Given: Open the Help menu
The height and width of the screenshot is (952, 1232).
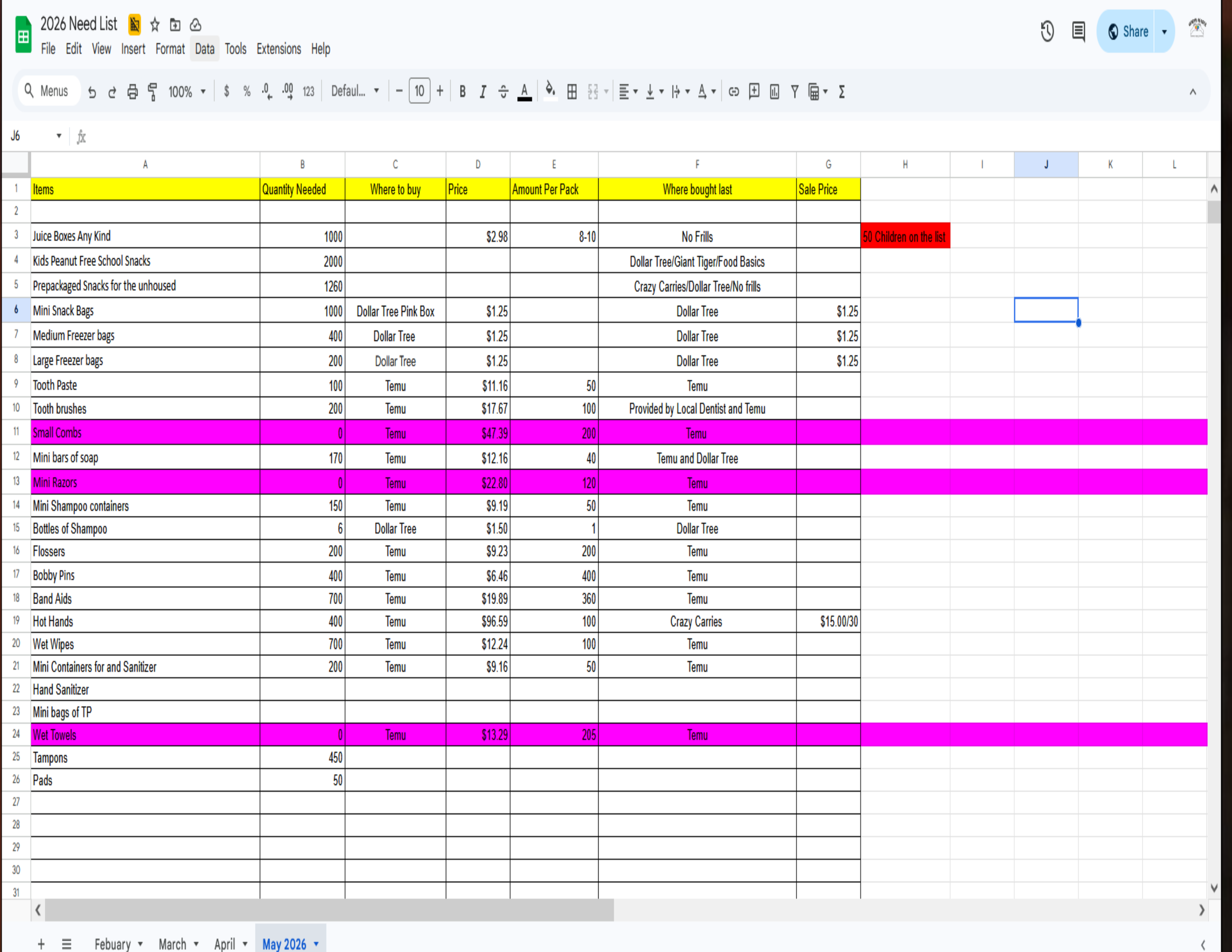Looking at the screenshot, I should pyautogui.click(x=321, y=49).
